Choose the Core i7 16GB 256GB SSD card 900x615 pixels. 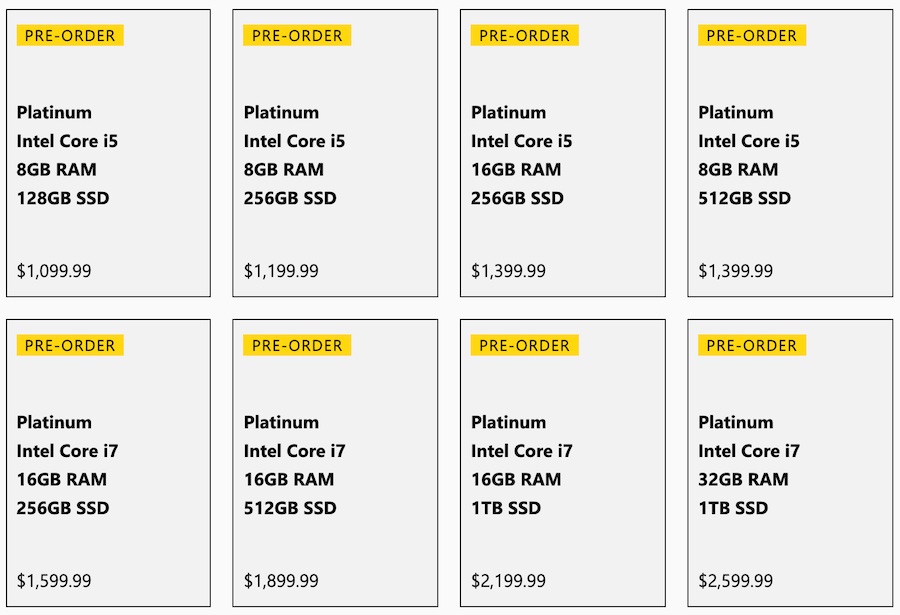pyautogui.click(x=108, y=465)
